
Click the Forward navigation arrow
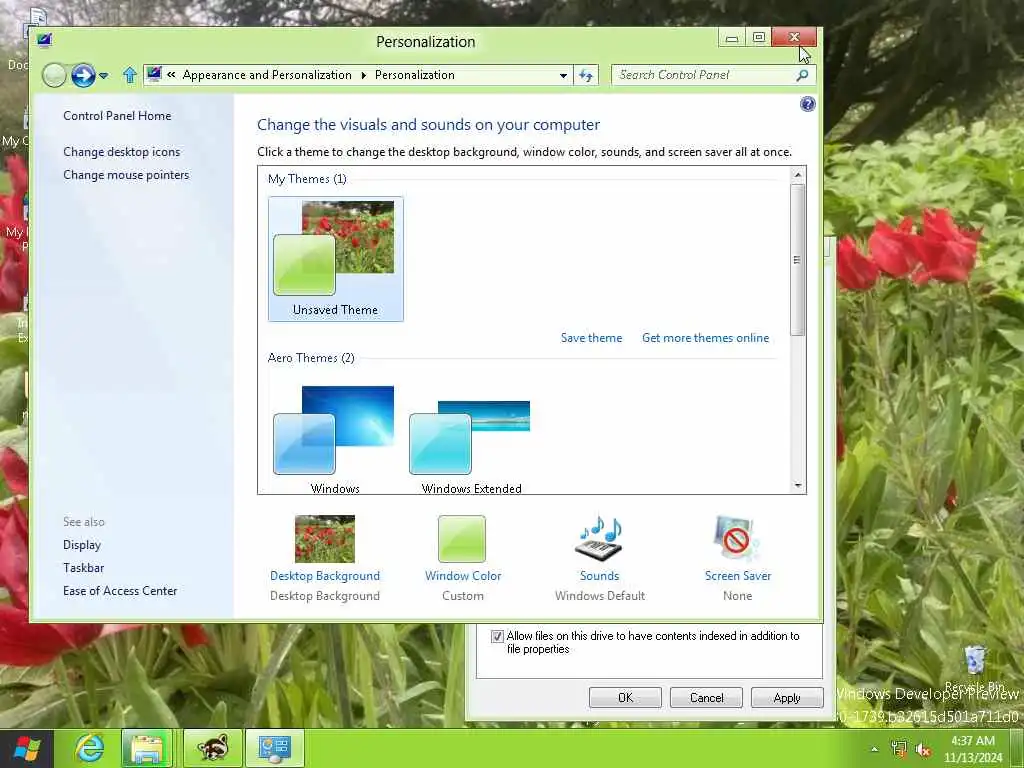(x=83, y=76)
